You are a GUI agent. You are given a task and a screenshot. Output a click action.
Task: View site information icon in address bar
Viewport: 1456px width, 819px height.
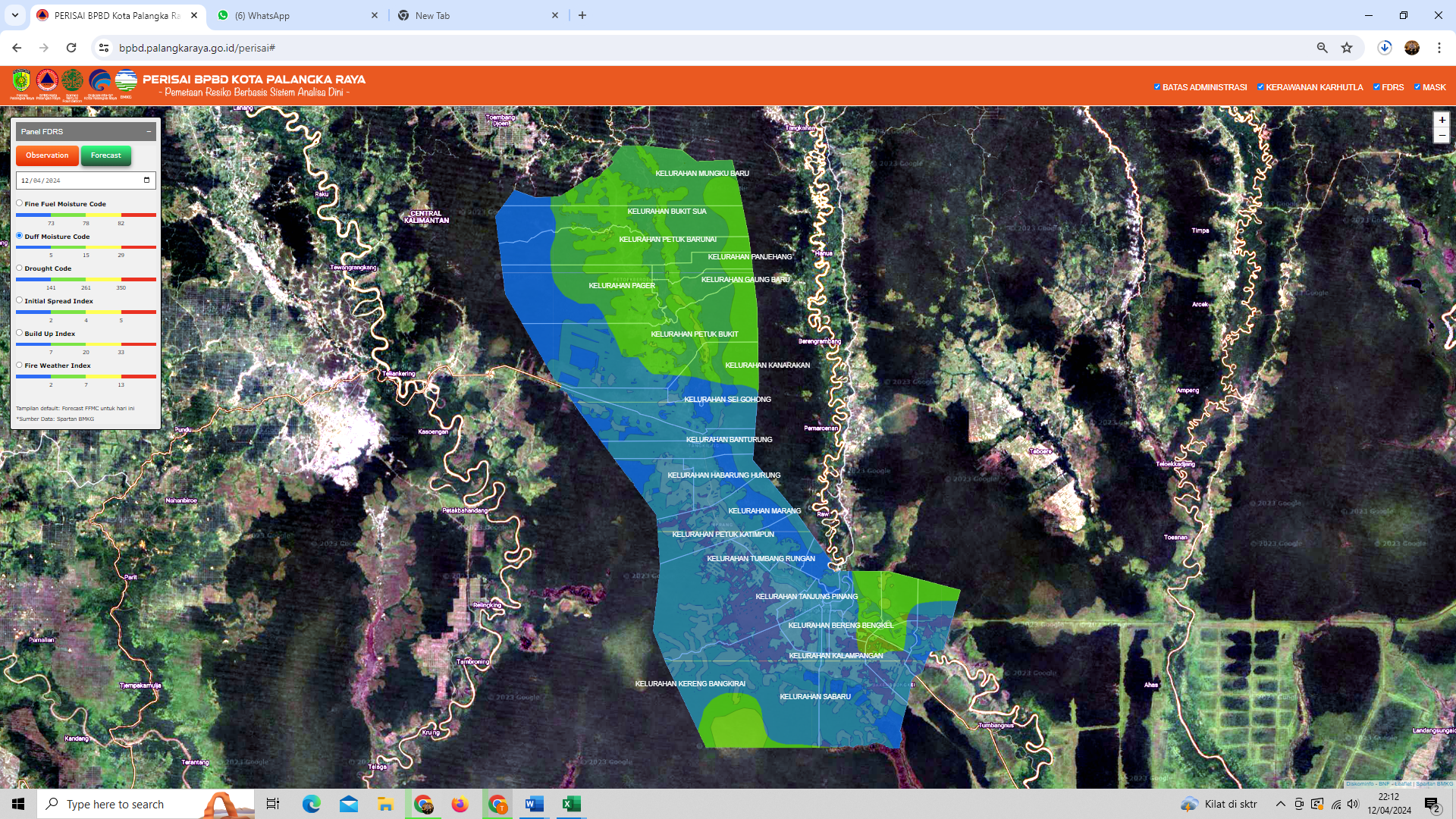coord(104,48)
